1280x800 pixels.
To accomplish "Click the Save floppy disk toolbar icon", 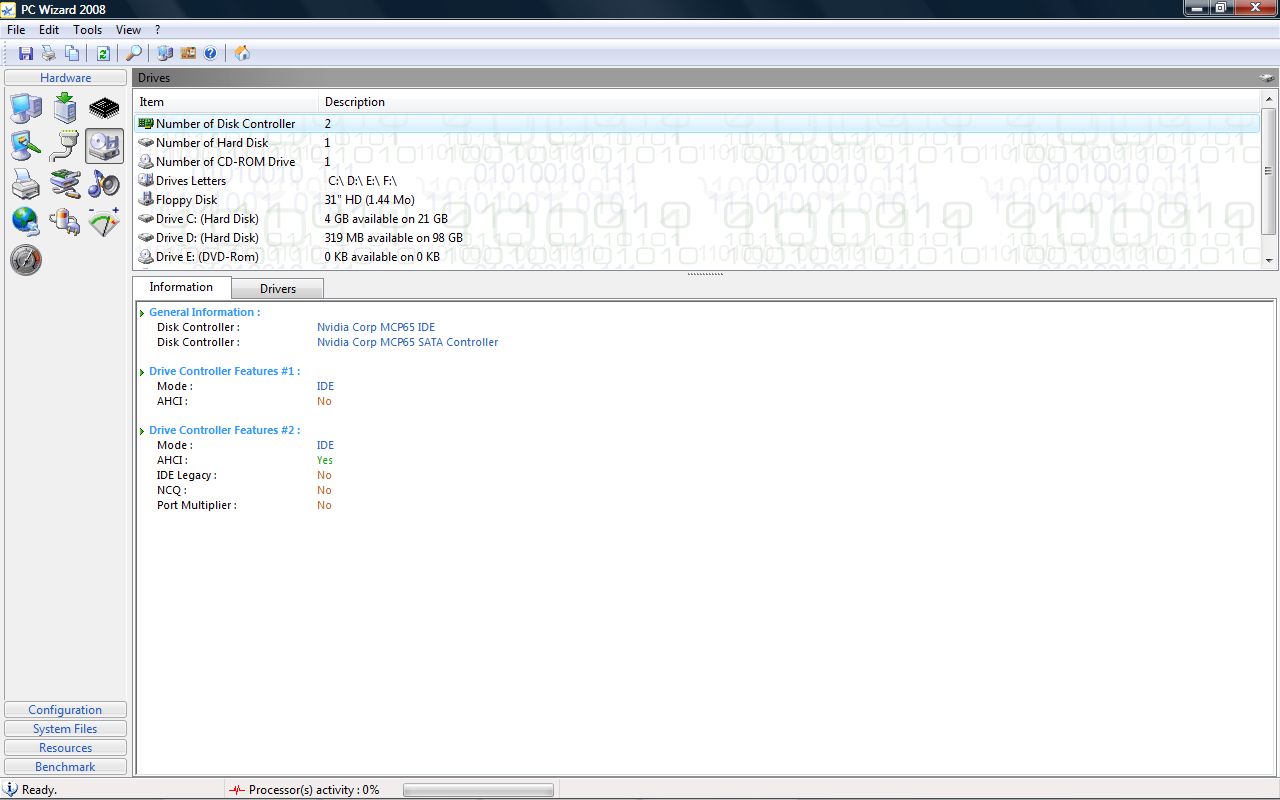I will (x=26, y=53).
